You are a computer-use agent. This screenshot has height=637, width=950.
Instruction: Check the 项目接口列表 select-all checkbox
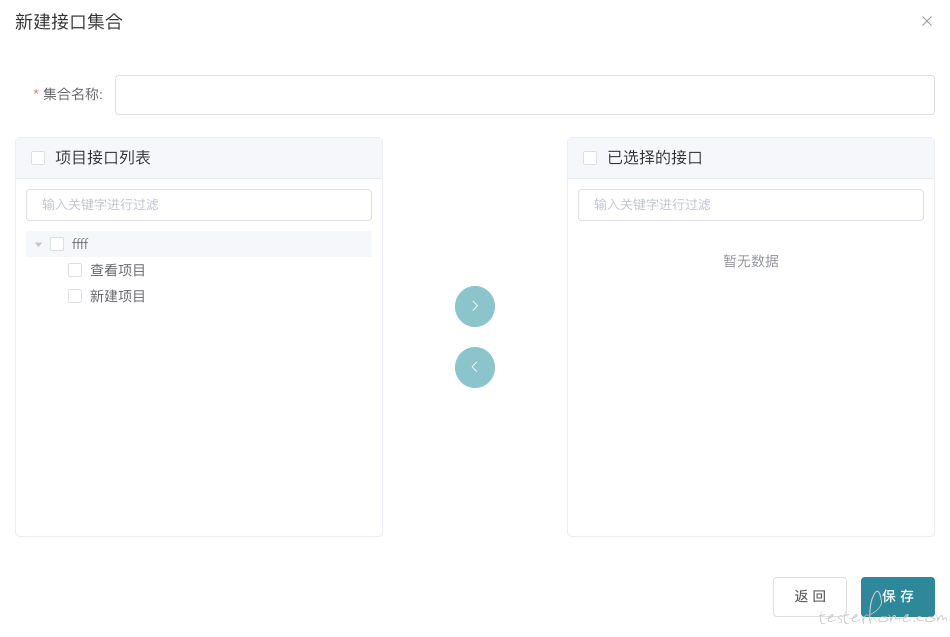38,158
